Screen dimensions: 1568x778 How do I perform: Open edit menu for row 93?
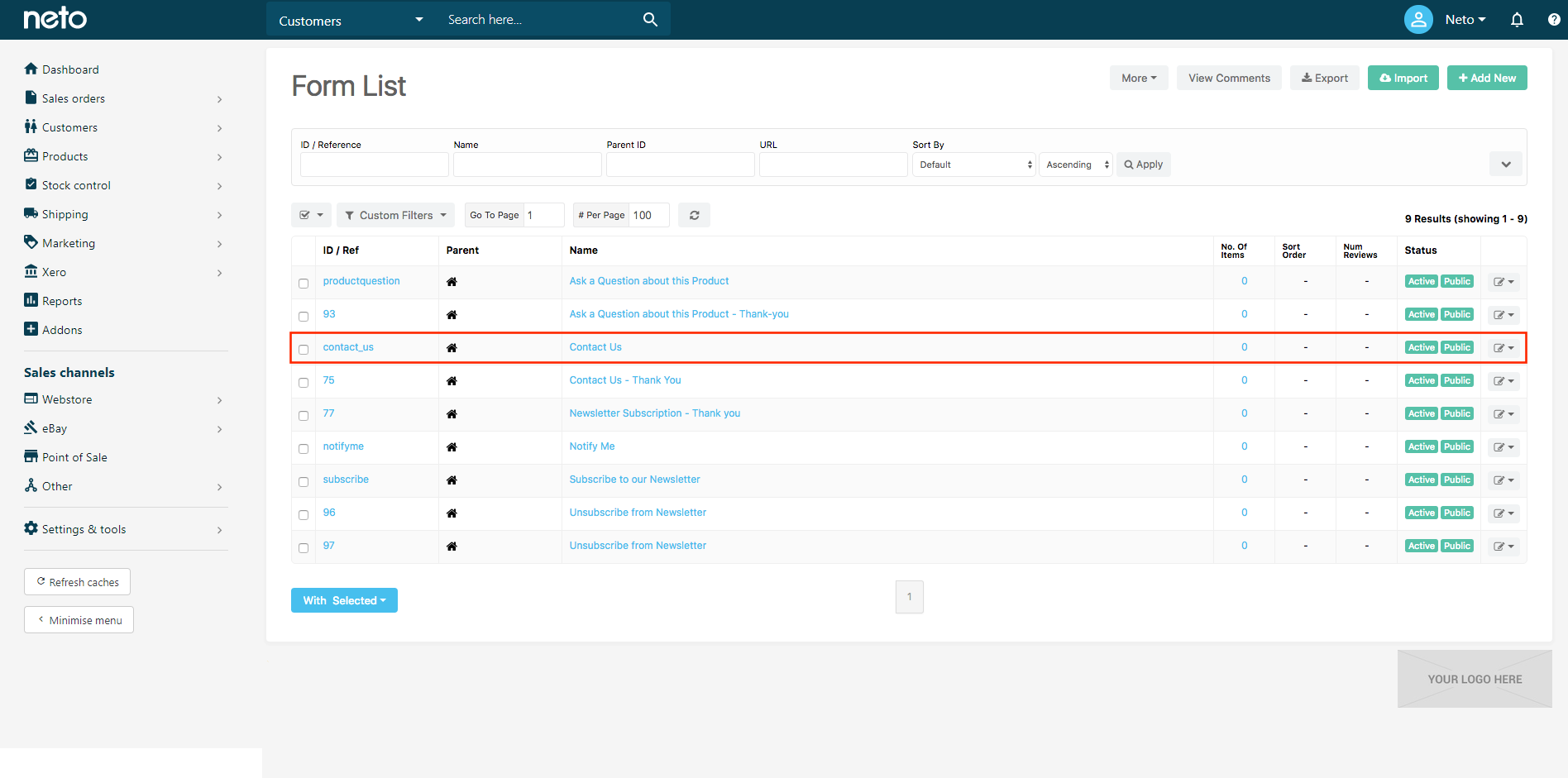1503,315
